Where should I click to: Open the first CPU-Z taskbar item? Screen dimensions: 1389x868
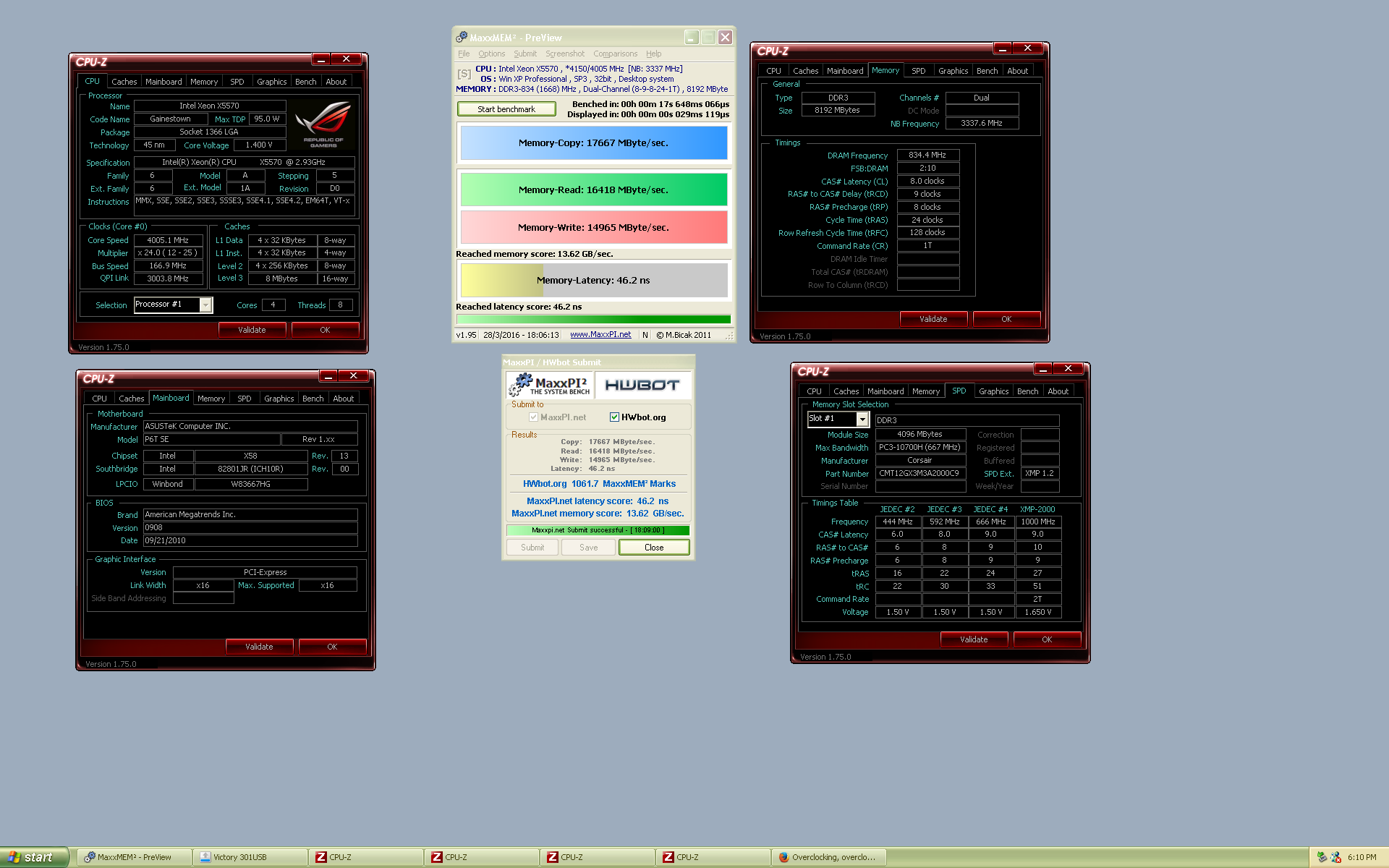(x=365, y=857)
